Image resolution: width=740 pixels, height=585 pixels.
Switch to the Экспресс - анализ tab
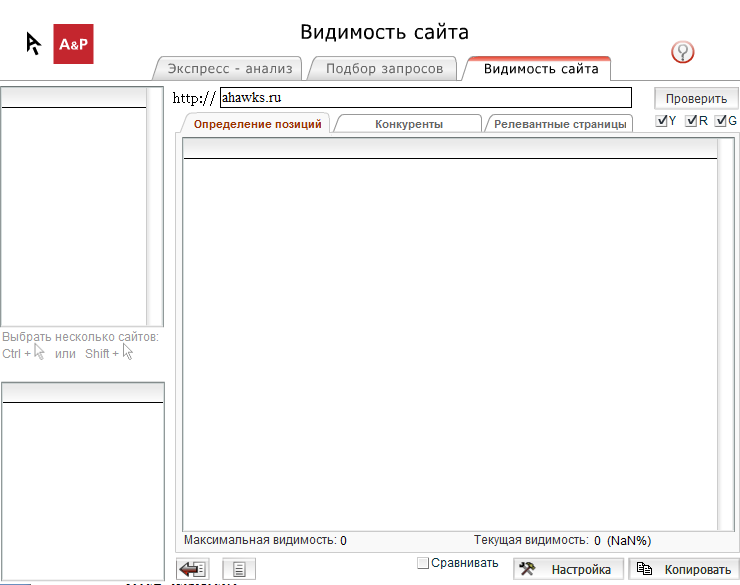pos(229,69)
